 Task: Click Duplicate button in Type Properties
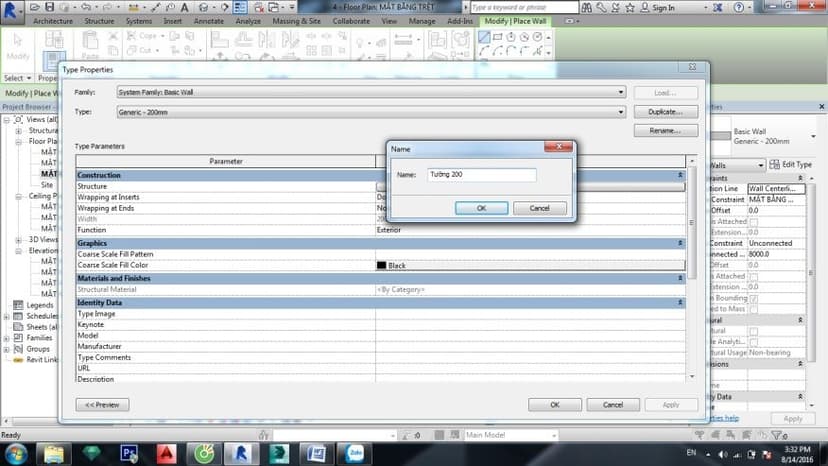(665, 112)
